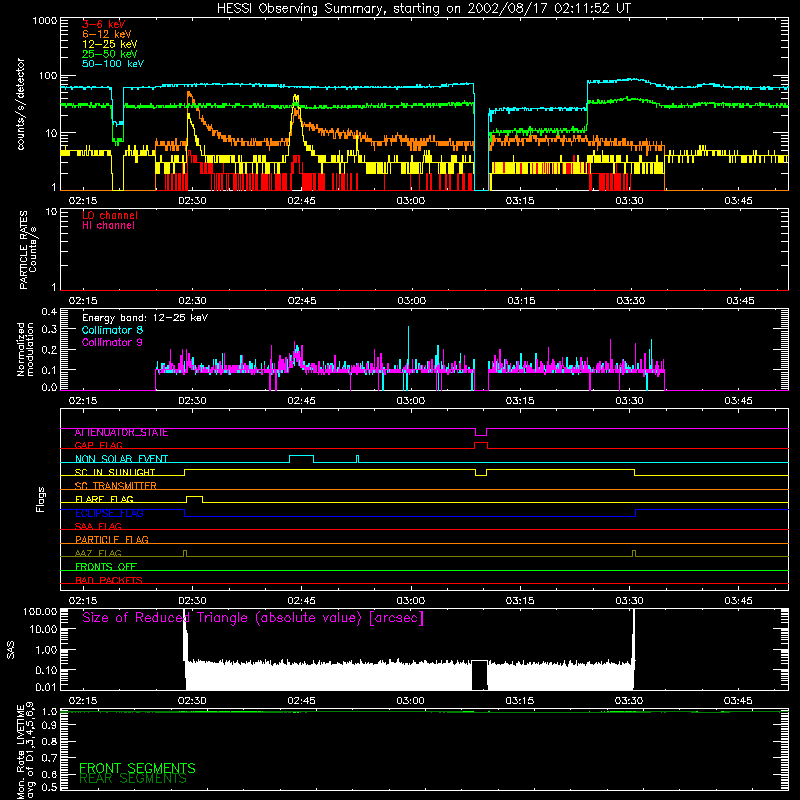Select the 6-12 keV legend label

tap(106, 34)
